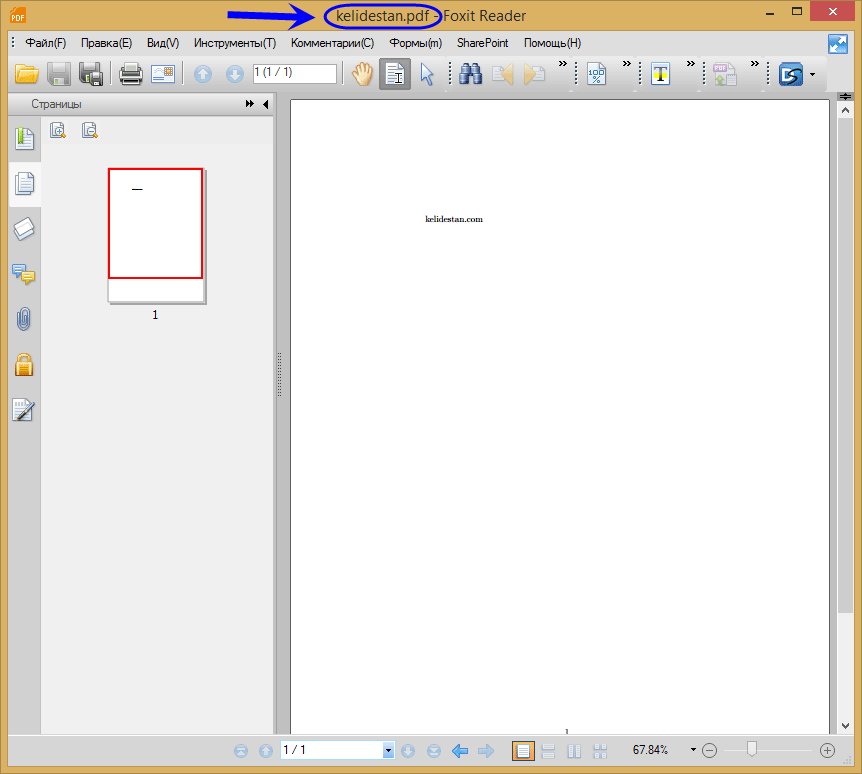This screenshot has width=862, height=774.
Task: Open dropdown arrow next to Foxit S icon
Action: (813, 75)
